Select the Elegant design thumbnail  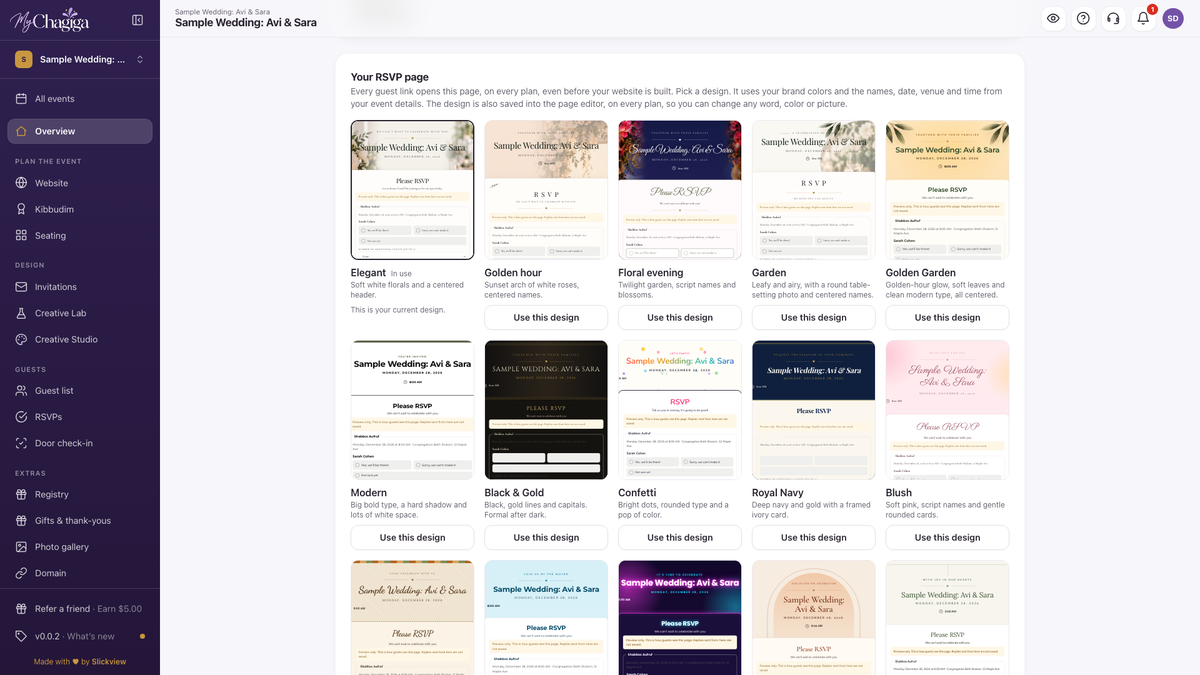[x=412, y=190]
